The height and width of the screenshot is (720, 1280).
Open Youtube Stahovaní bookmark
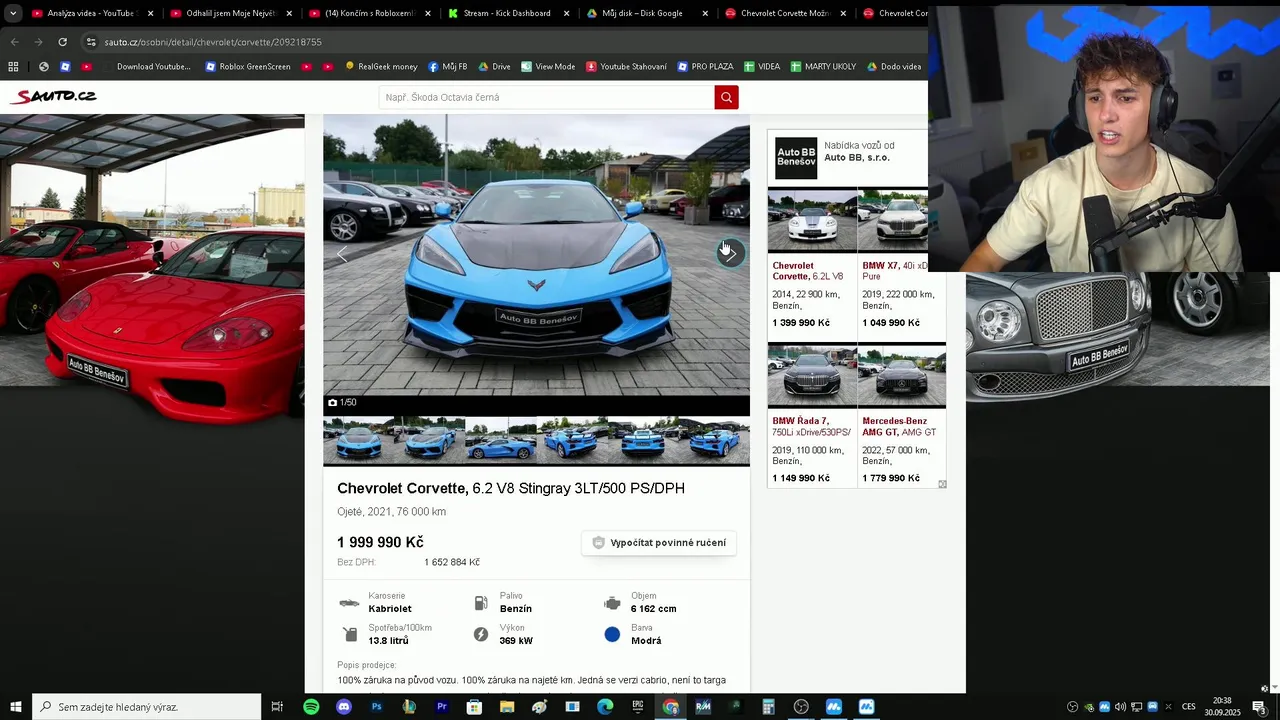click(626, 67)
